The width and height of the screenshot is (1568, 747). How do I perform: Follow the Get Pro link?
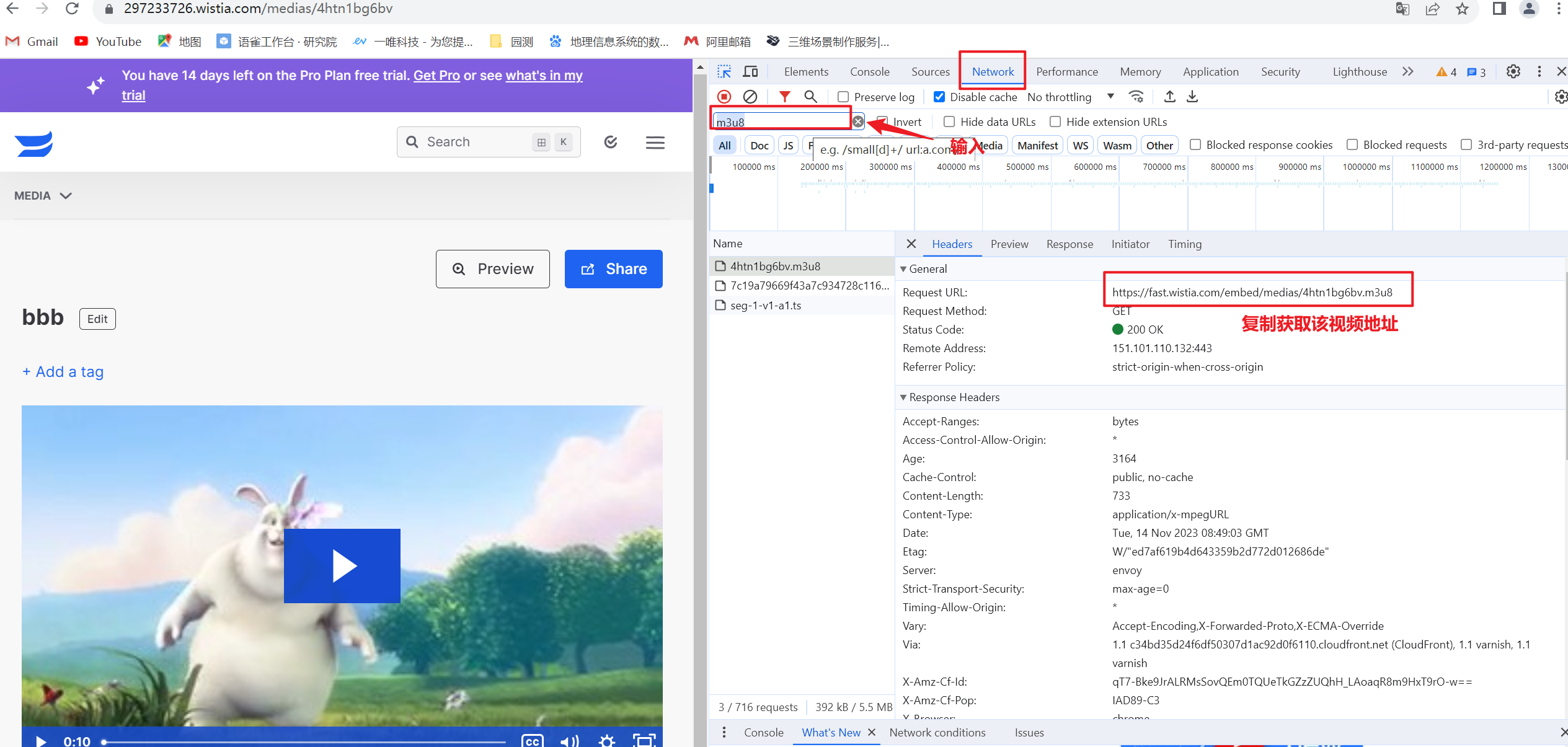click(436, 76)
